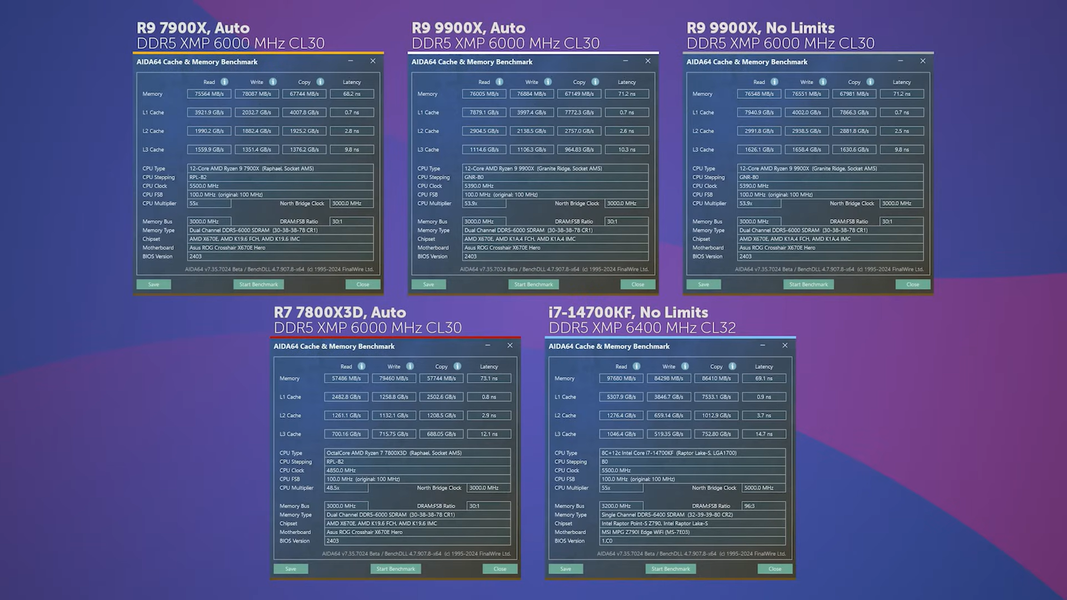Image resolution: width=1067 pixels, height=600 pixels.
Task: Click memory read value "97680 MB/s"
Action: (x=621, y=378)
